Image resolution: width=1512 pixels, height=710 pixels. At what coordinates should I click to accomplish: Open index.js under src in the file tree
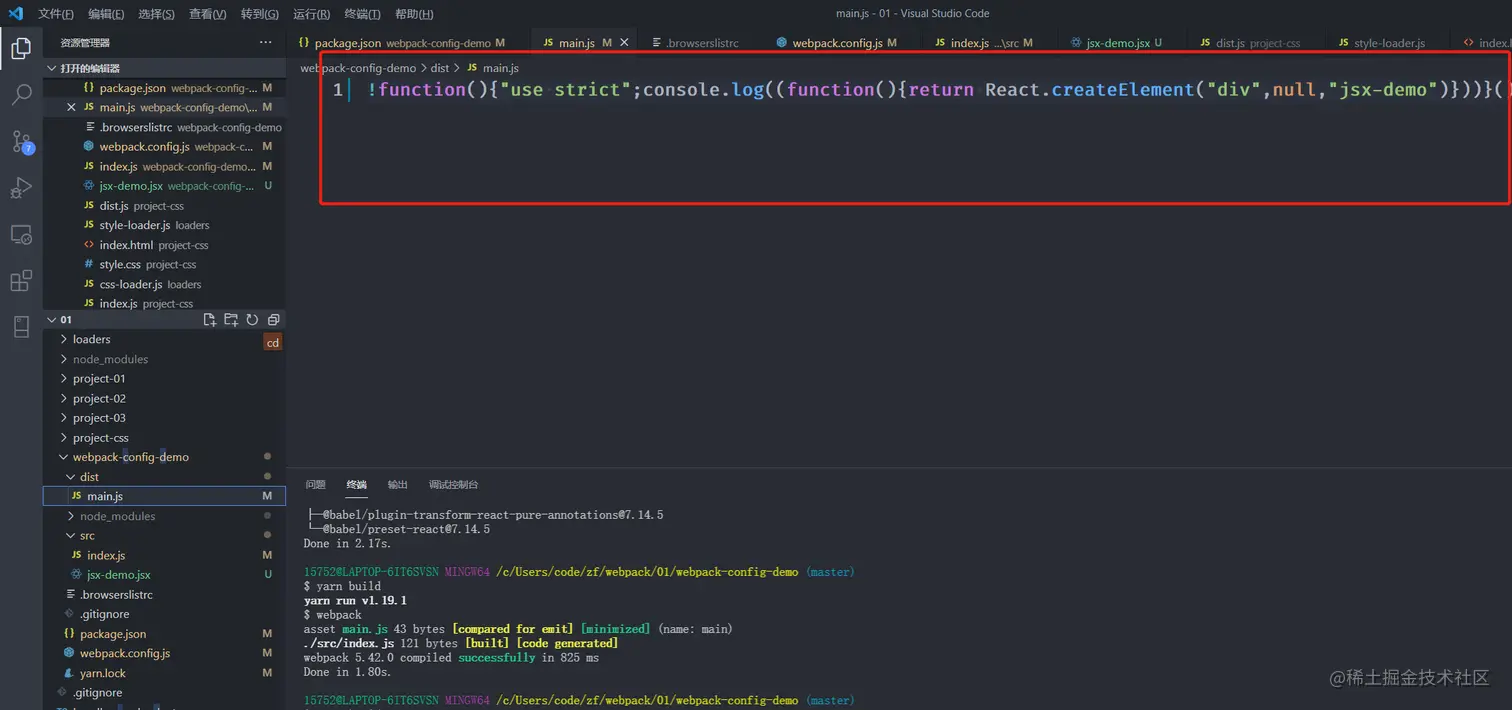[x=165, y=556]
